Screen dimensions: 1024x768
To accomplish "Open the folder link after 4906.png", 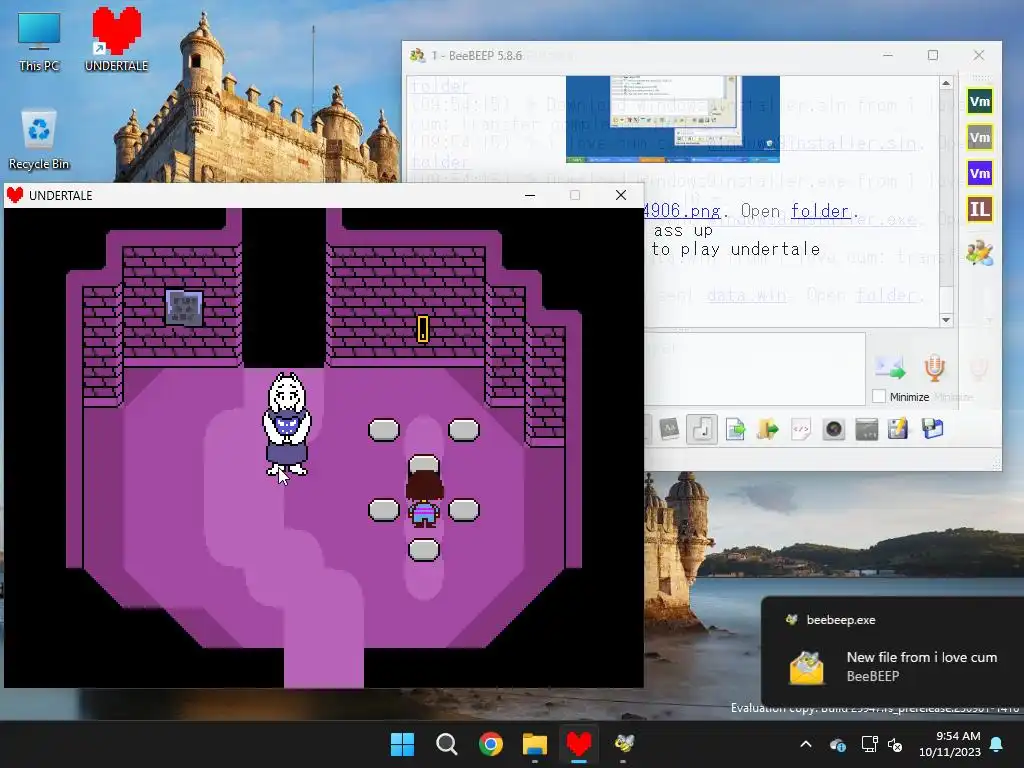I will tap(820, 211).
